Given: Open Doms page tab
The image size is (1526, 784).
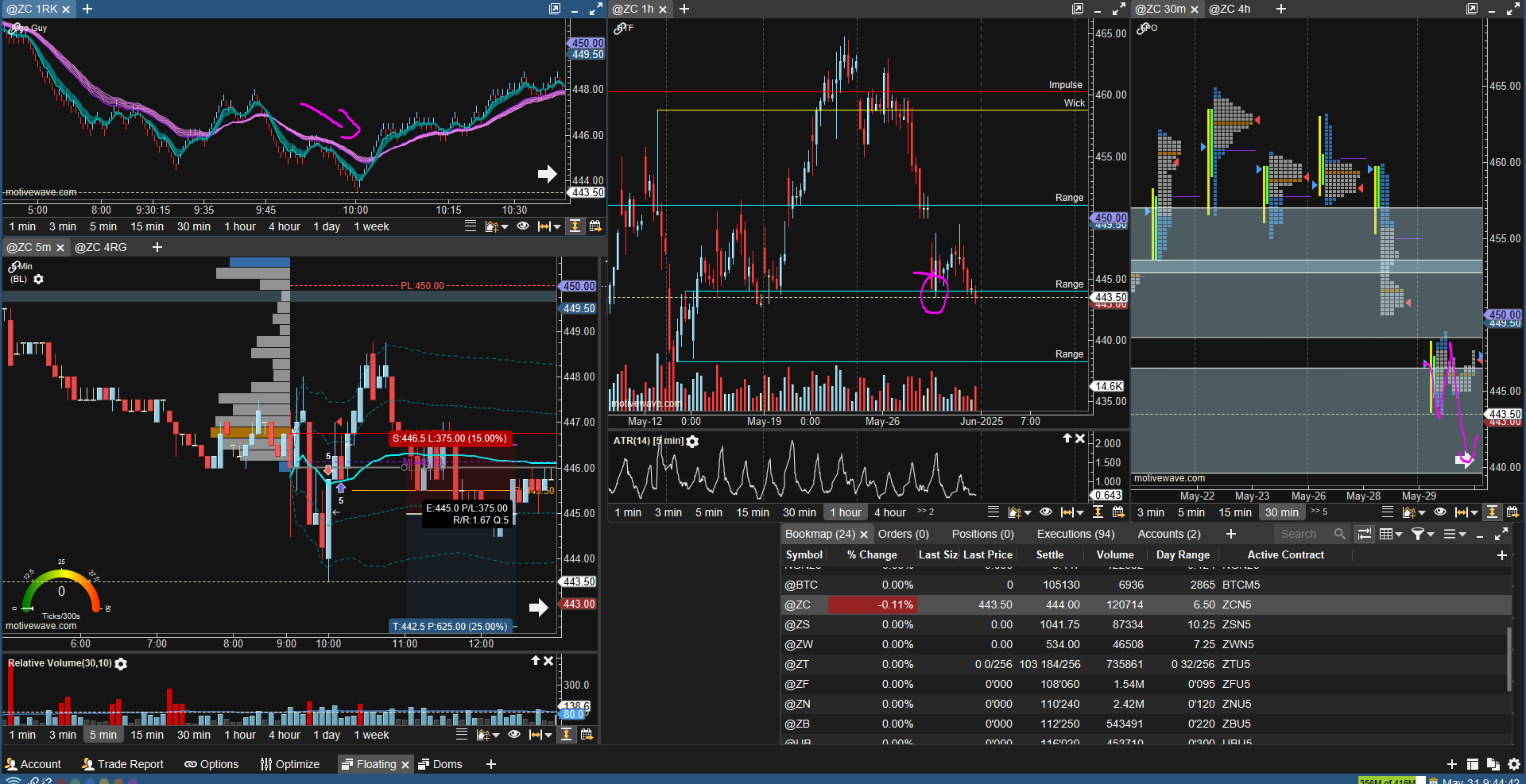Looking at the screenshot, I should (440, 764).
